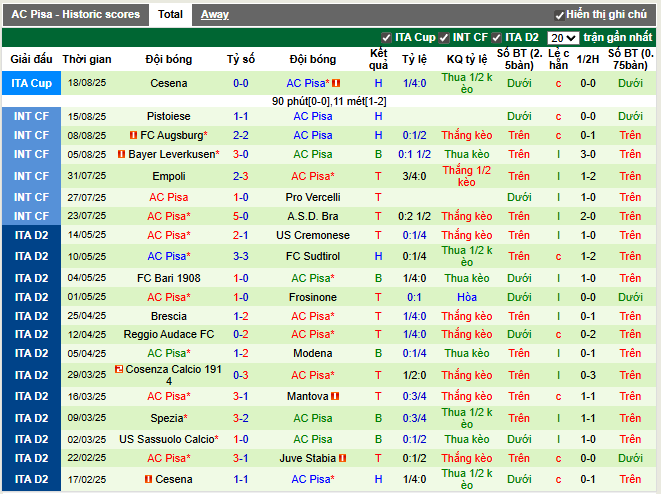The image size is (661, 494).
Task: Click the card icon before Cosenza Calcio 1914
Action: point(119,369)
